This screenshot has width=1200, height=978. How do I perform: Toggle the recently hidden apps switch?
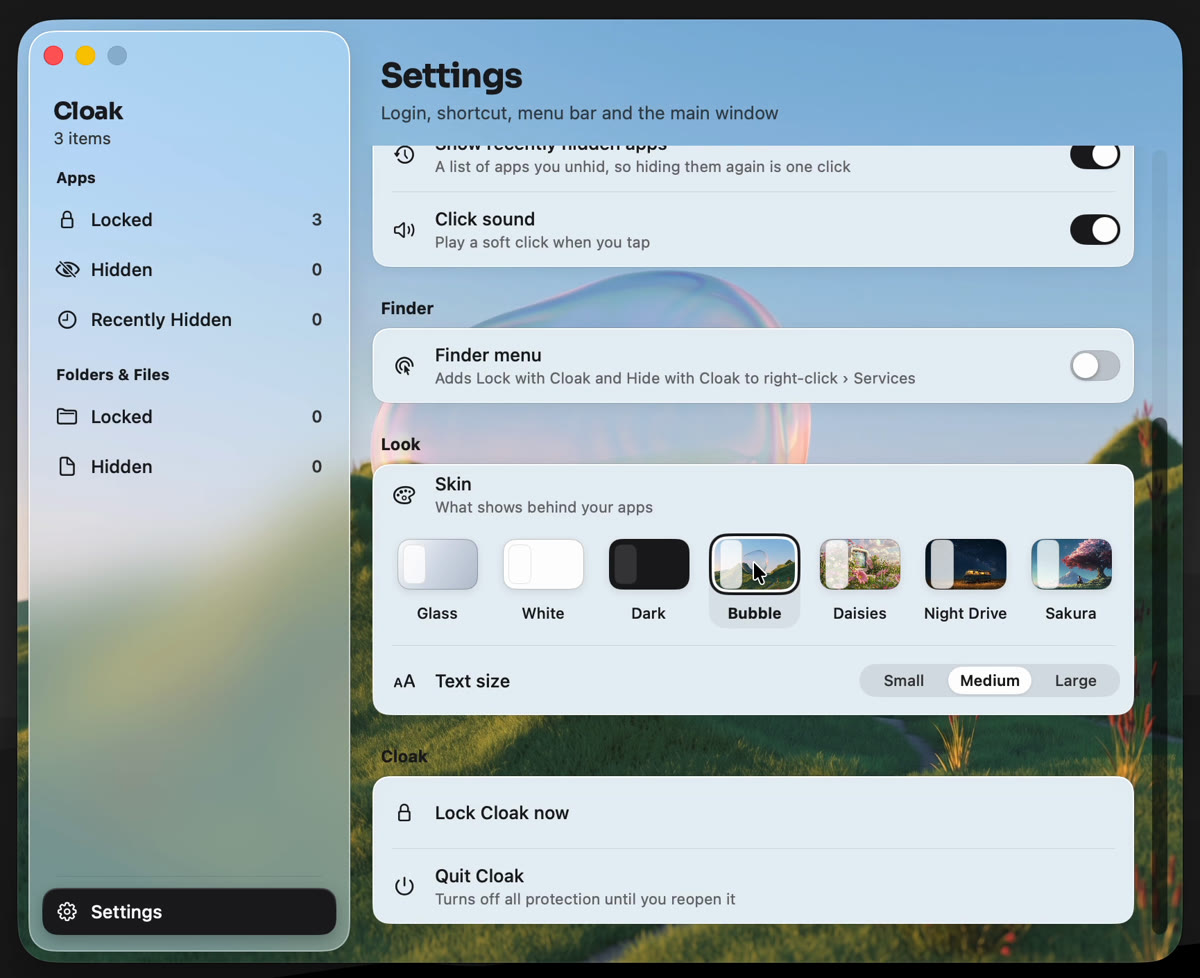click(1095, 155)
